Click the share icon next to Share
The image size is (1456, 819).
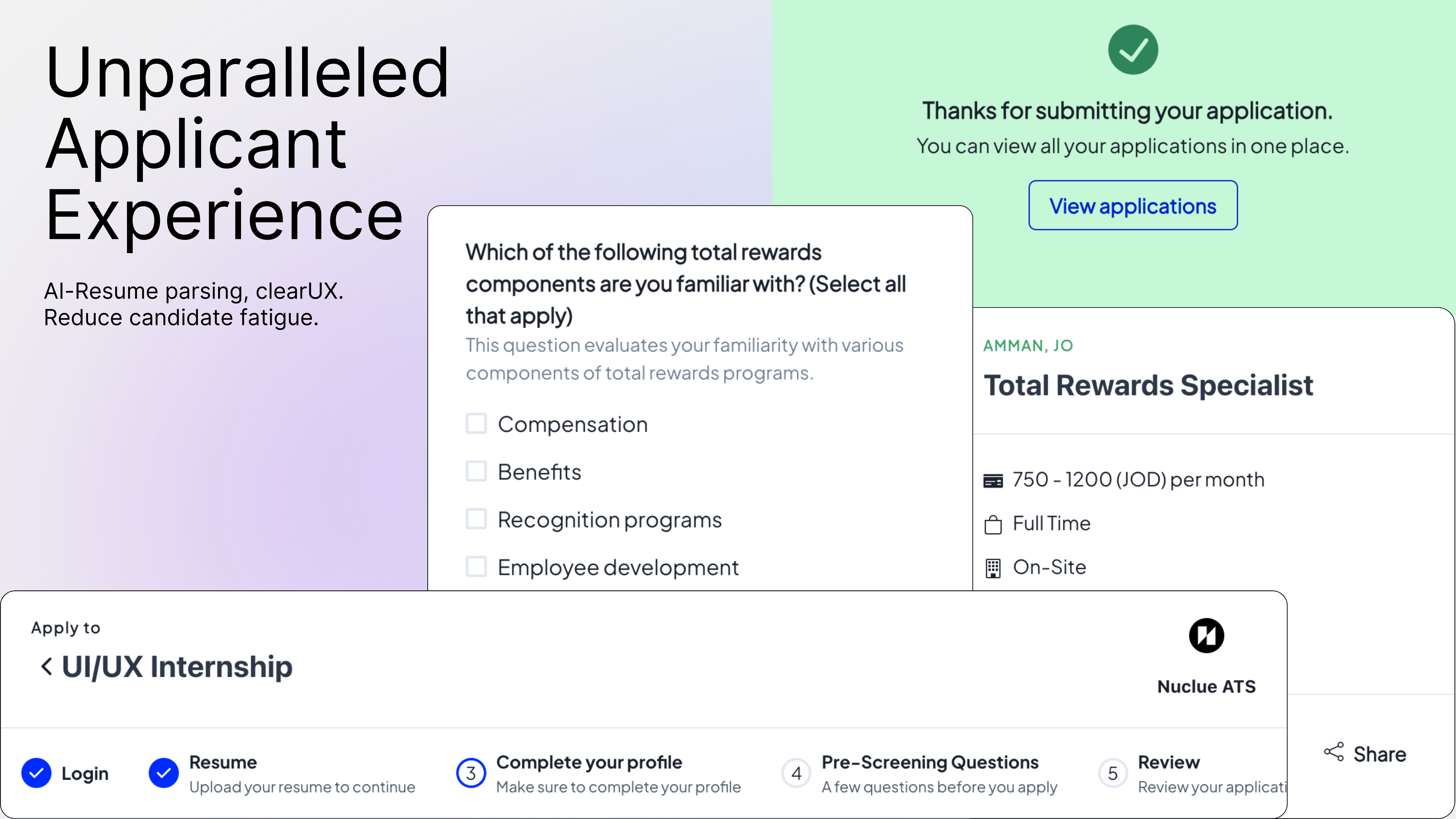coord(1333,752)
